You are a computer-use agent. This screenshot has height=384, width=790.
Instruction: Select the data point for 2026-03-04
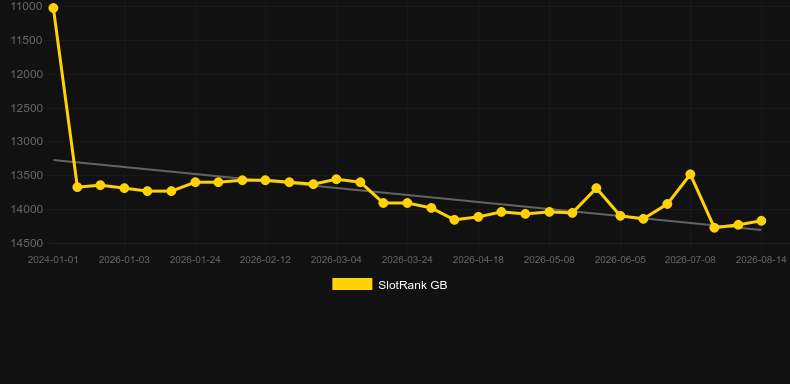(x=336, y=179)
